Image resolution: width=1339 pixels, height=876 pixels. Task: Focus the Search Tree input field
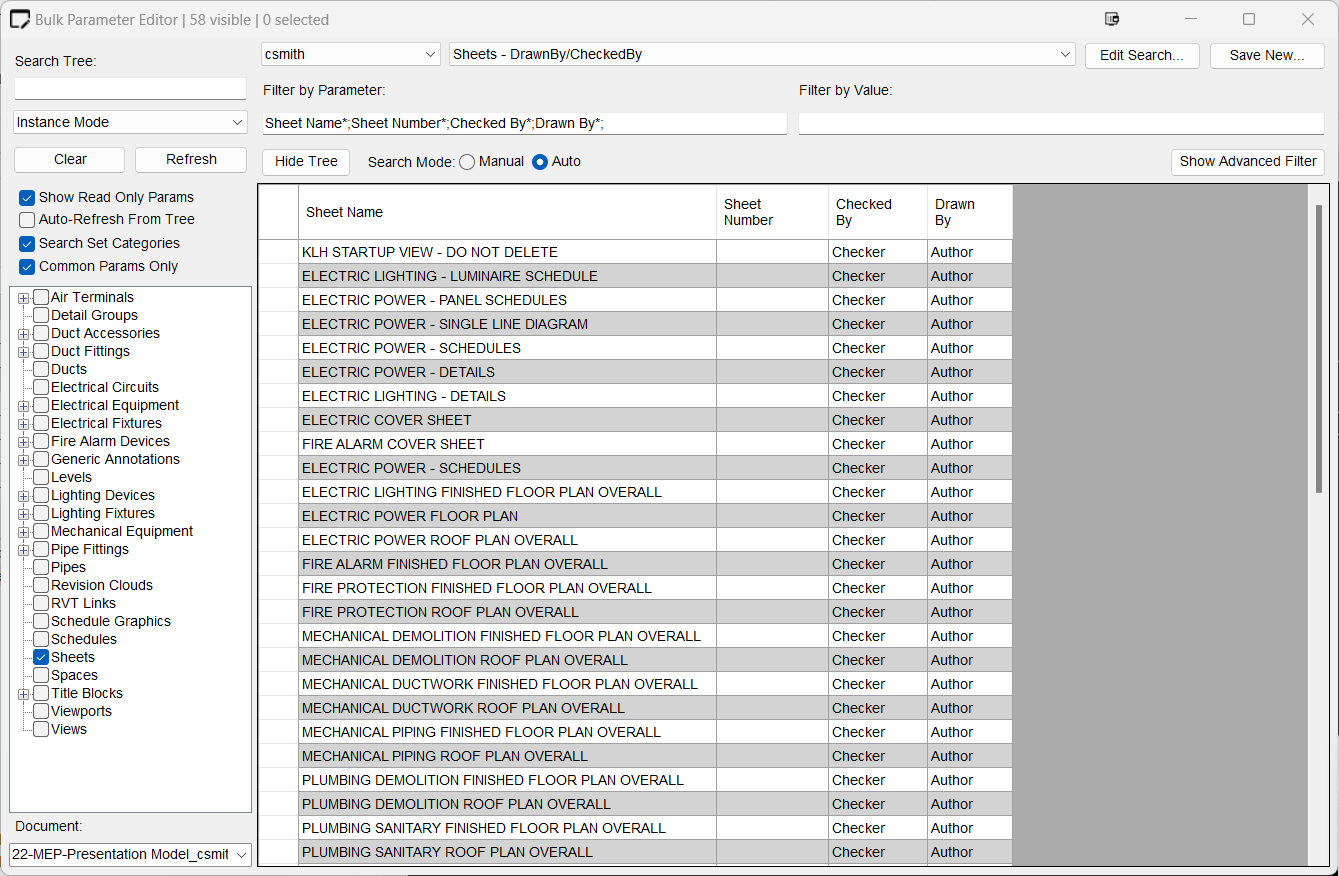click(x=130, y=89)
